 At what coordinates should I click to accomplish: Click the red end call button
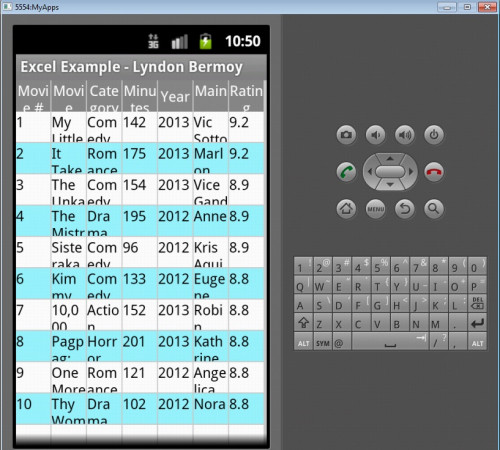pyautogui.click(x=434, y=172)
